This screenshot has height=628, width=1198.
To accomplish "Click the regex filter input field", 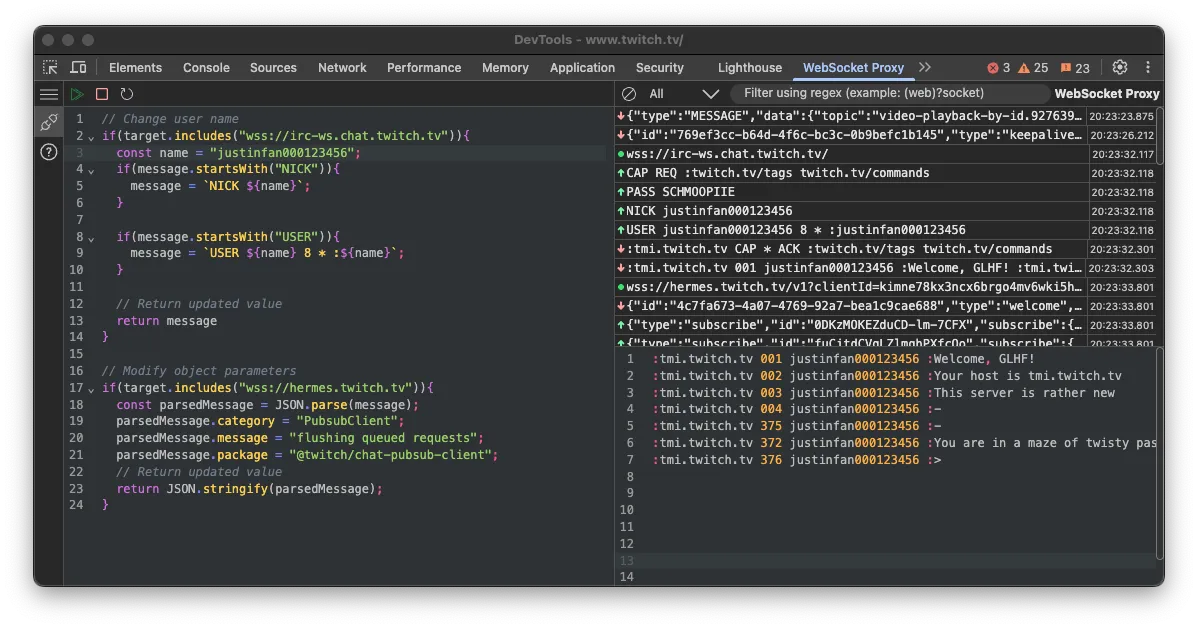I will click(x=890, y=93).
